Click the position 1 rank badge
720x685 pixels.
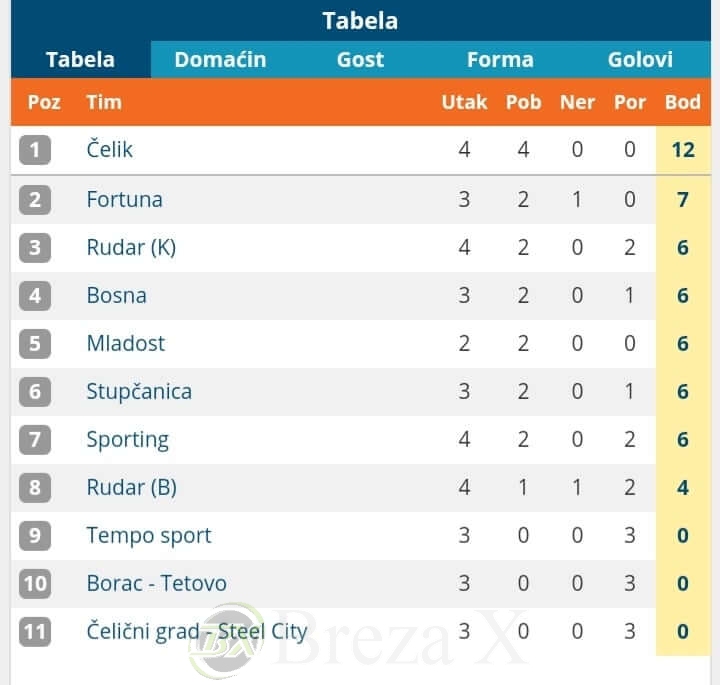coord(35,150)
